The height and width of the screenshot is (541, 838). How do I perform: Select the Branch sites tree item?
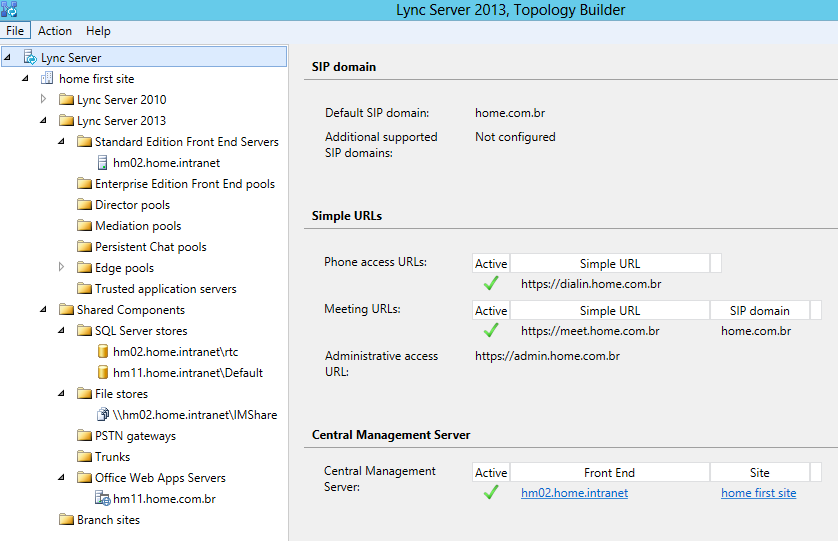tap(108, 520)
